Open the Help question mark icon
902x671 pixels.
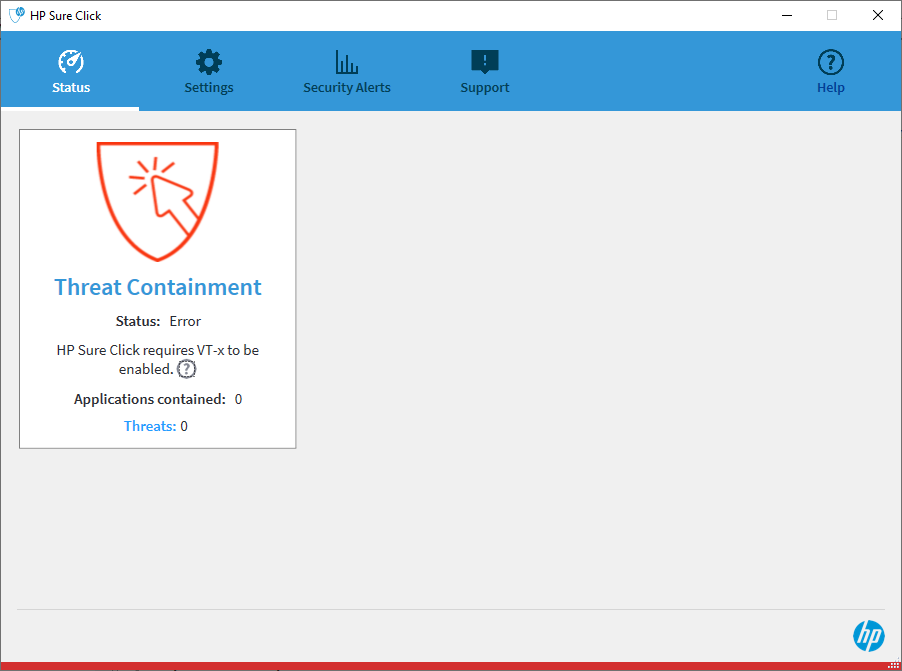[830, 62]
